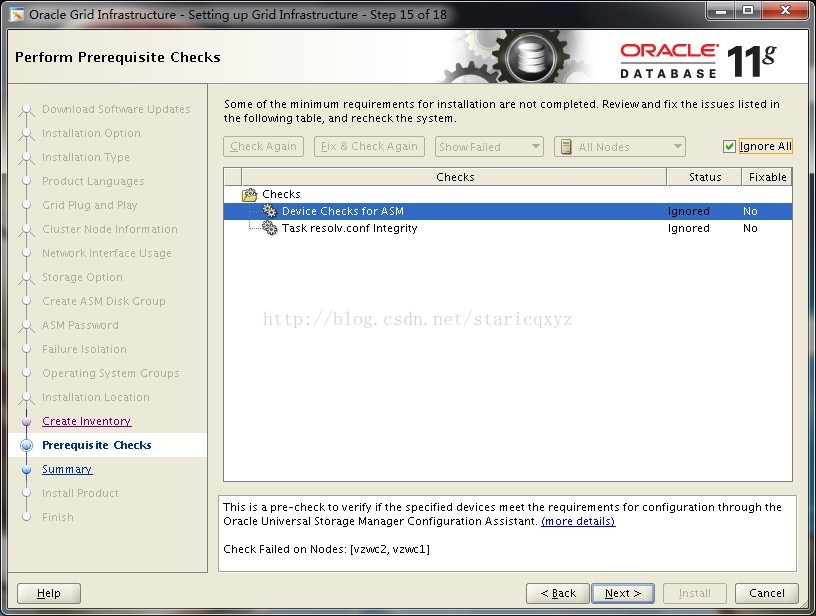Proceed with the Next button
The height and width of the screenshot is (616, 816).
(623, 593)
